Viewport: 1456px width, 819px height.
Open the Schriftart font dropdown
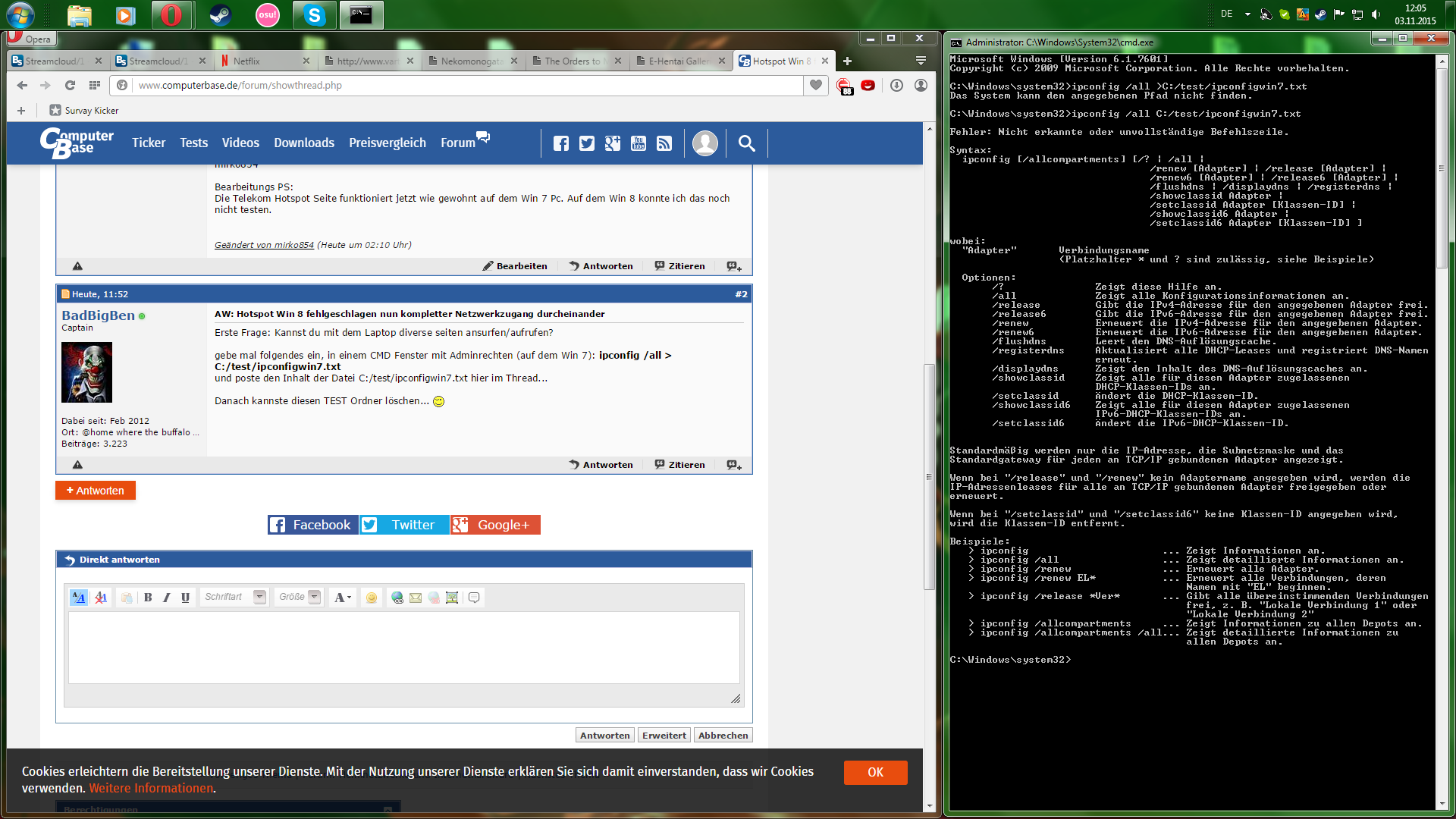[x=259, y=597]
